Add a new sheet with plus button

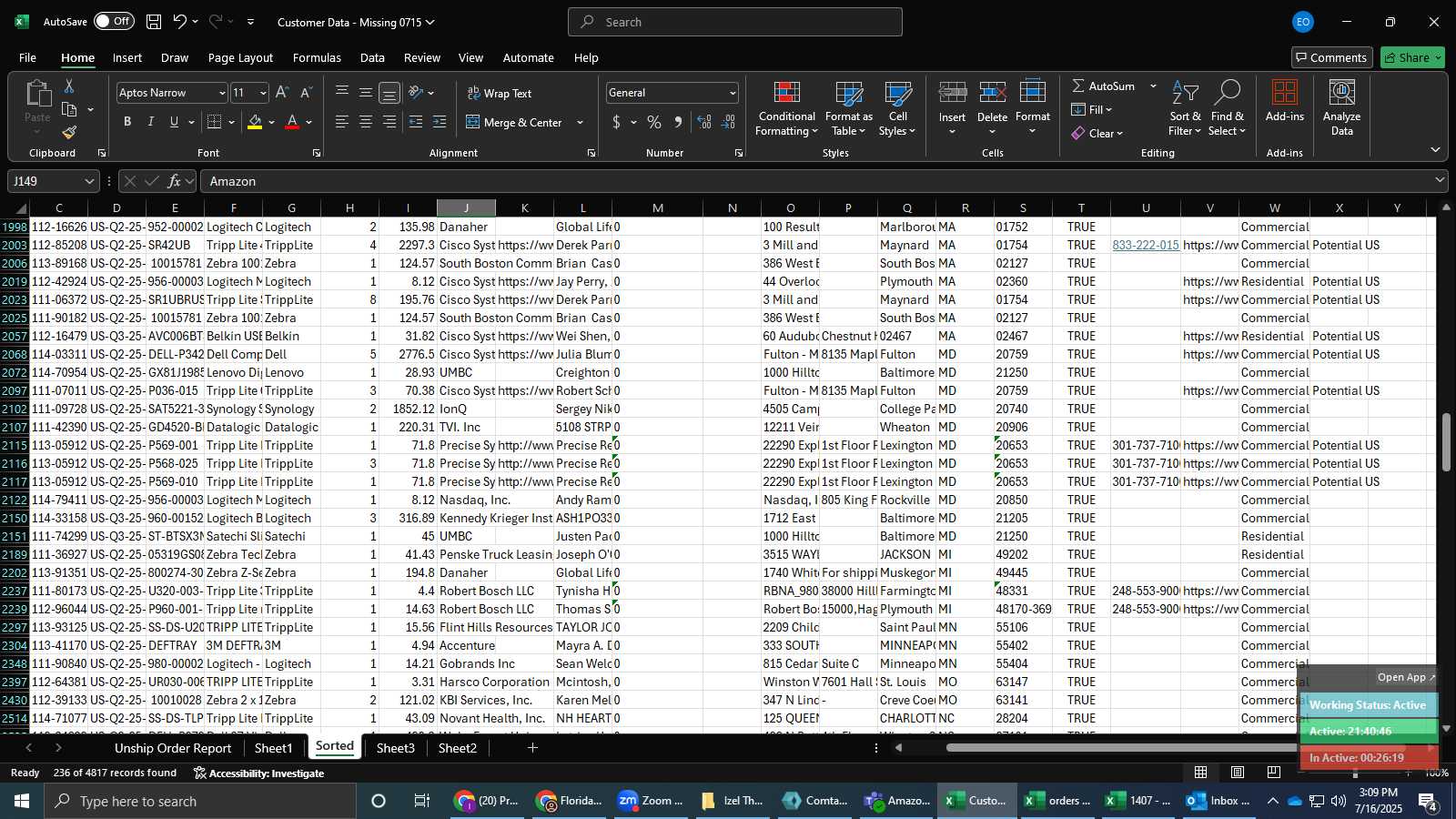click(x=532, y=748)
